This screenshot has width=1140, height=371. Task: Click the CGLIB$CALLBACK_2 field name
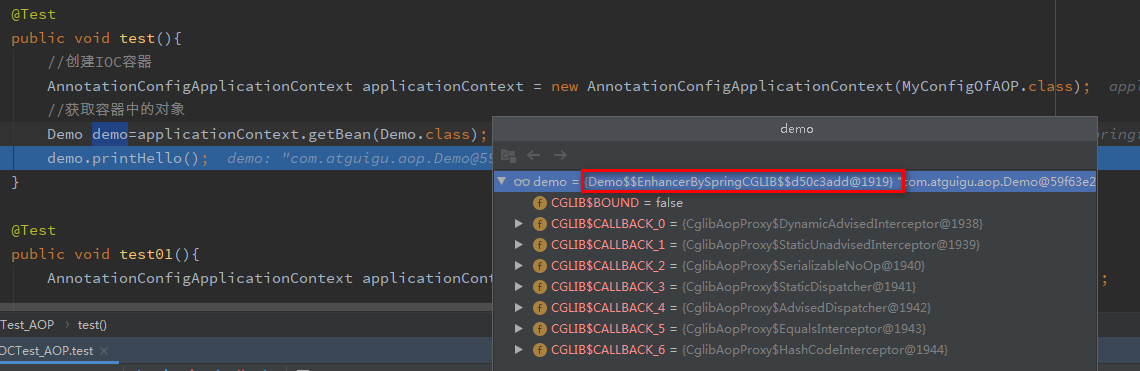[609, 266]
